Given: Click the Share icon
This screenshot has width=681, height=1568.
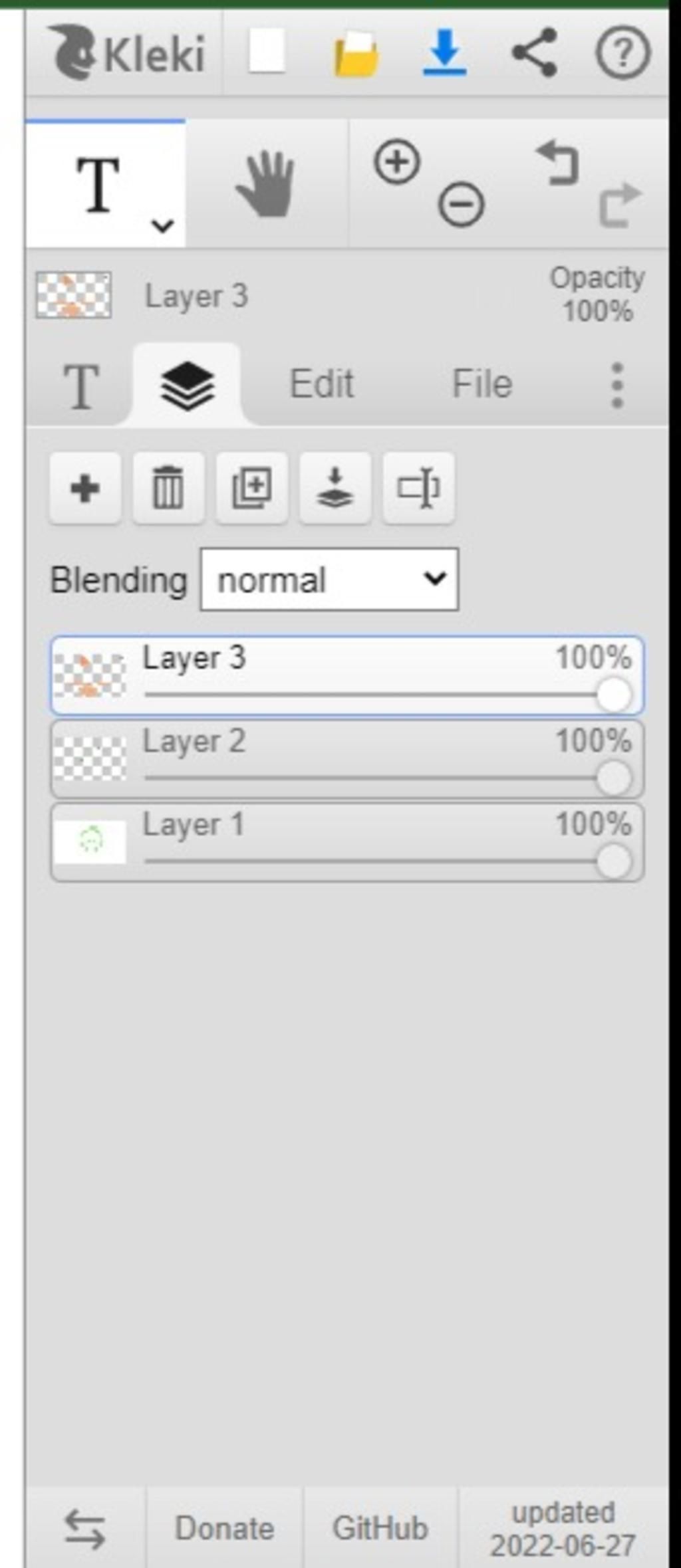Looking at the screenshot, I should coord(534,52).
